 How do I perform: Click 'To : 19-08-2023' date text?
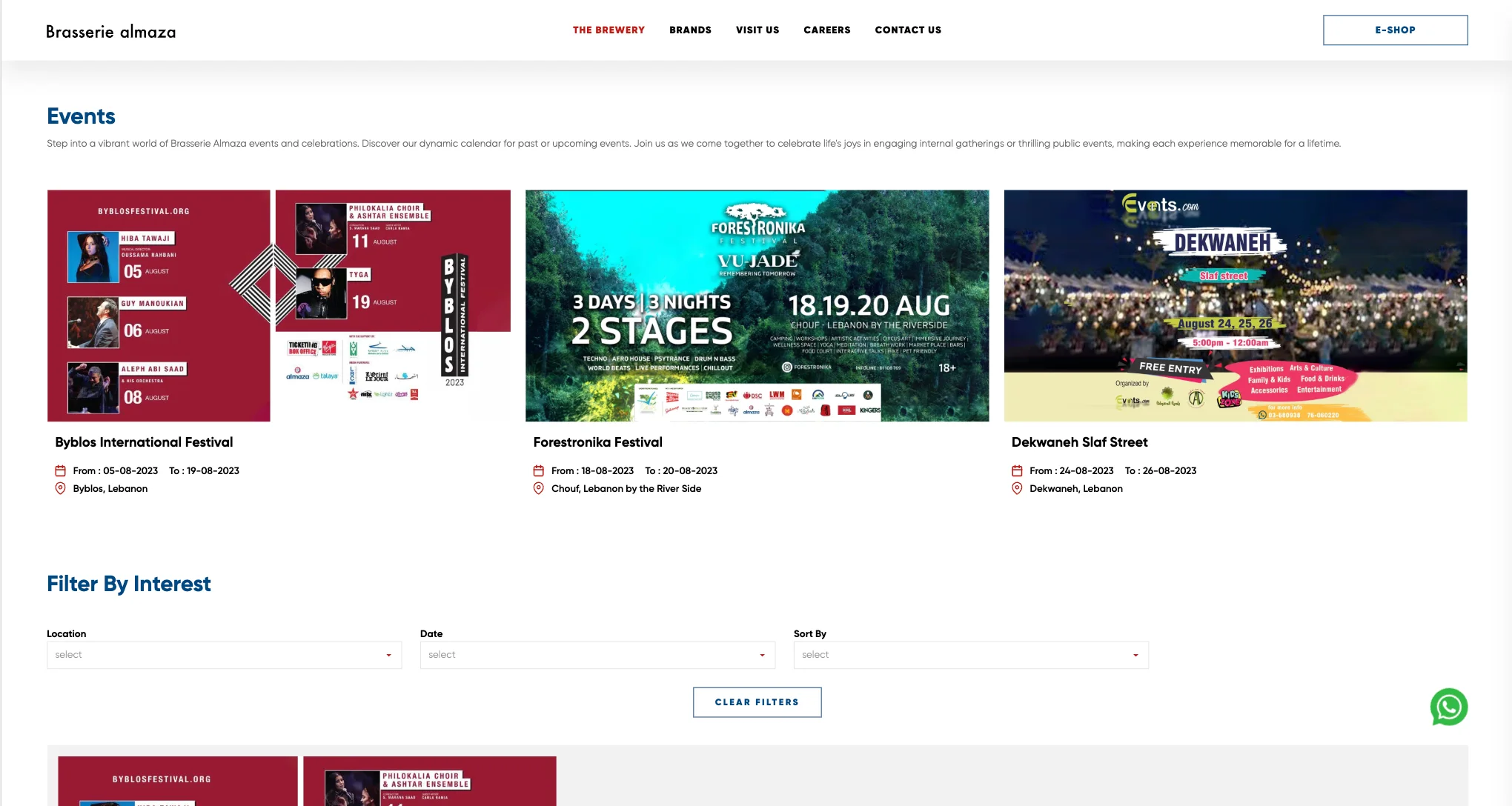click(204, 471)
